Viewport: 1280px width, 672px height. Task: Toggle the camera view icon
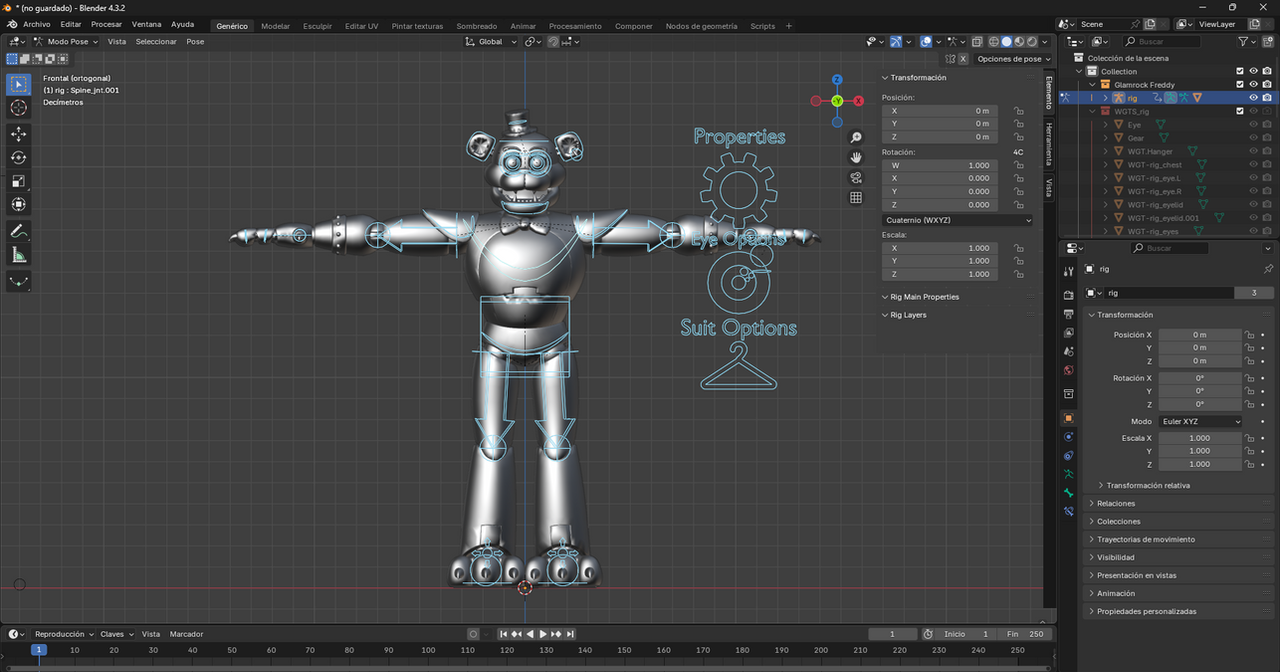[x=856, y=177]
